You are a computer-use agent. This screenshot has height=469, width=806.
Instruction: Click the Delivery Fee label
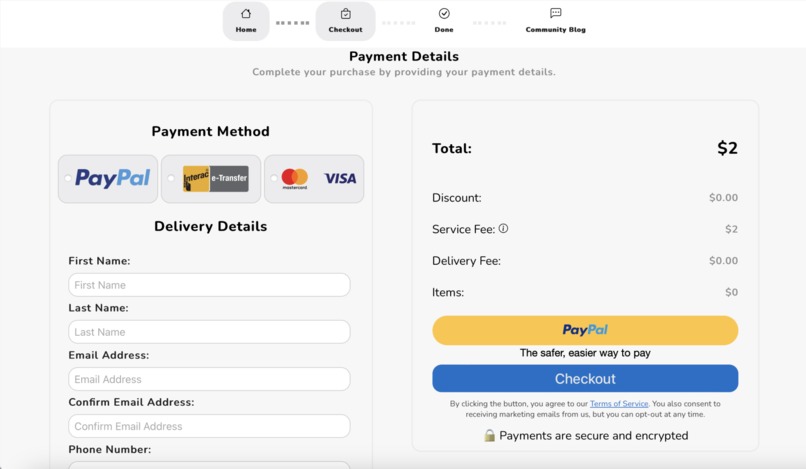[466, 261]
